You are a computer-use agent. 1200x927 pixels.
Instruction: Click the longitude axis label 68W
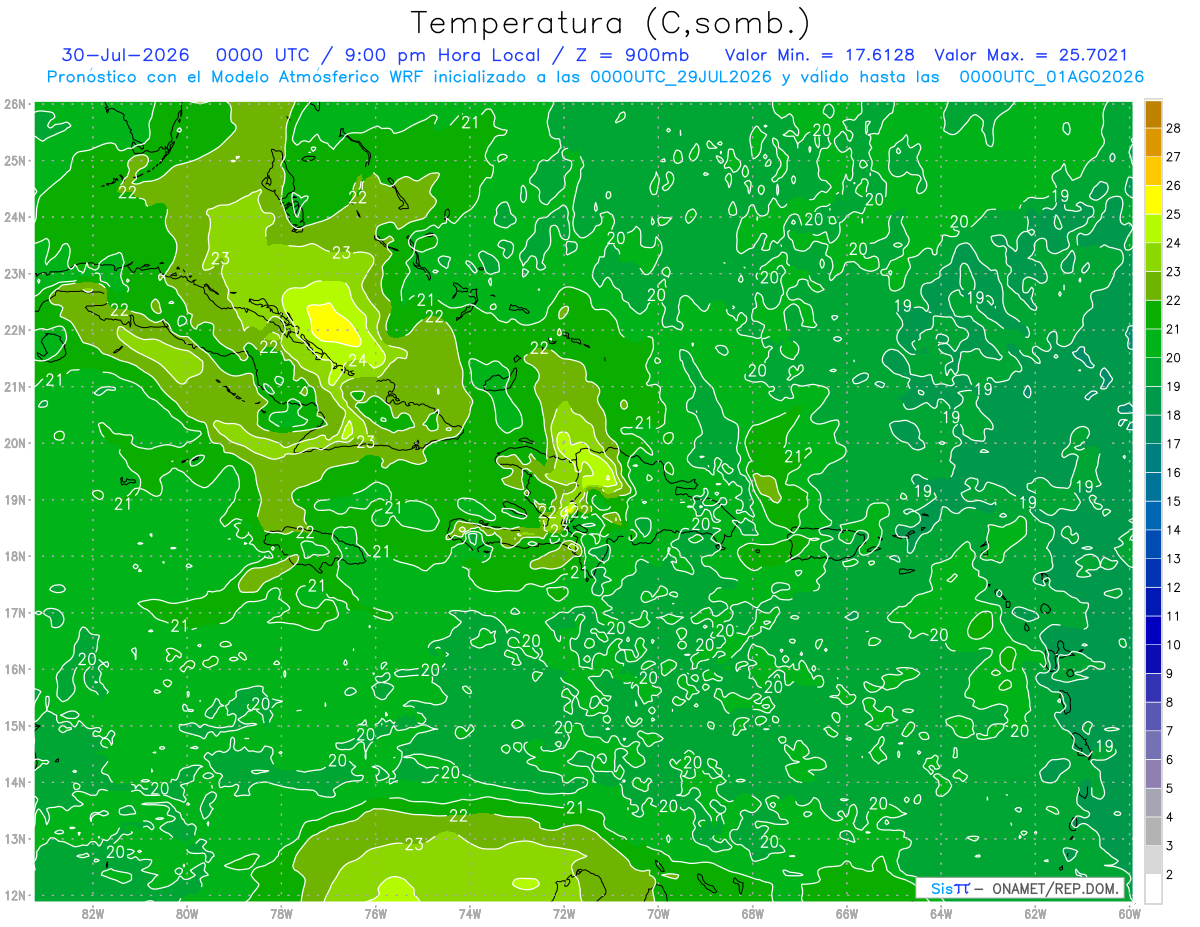click(753, 913)
